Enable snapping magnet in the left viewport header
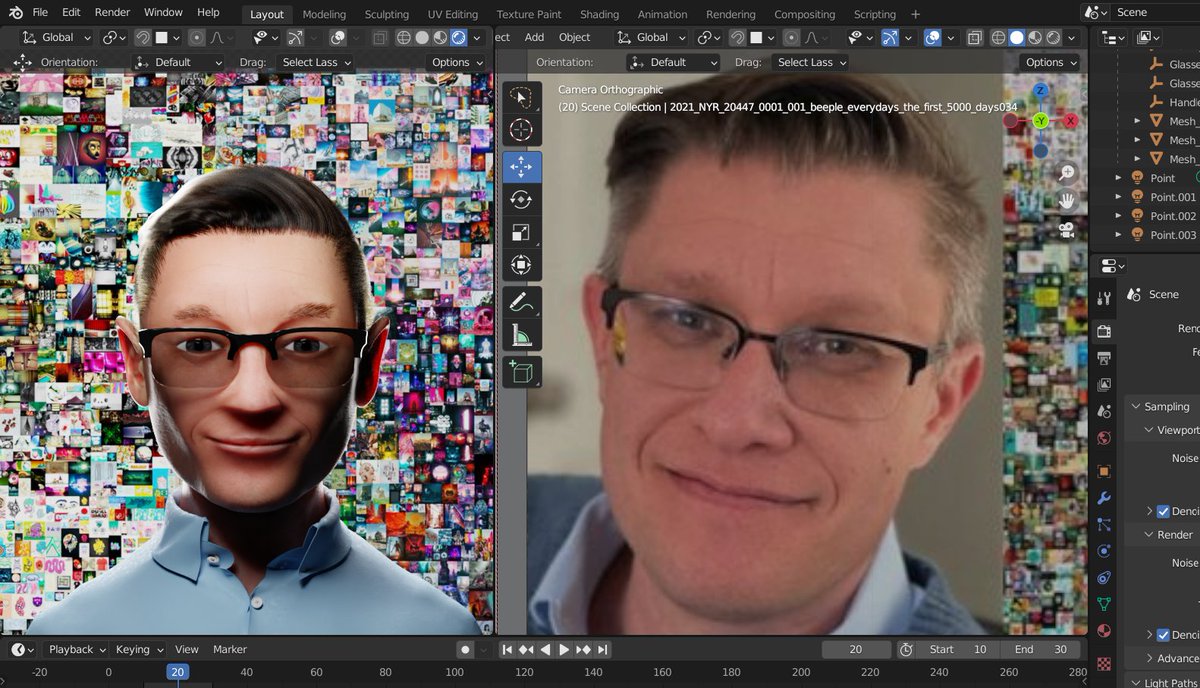 pos(143,38)
